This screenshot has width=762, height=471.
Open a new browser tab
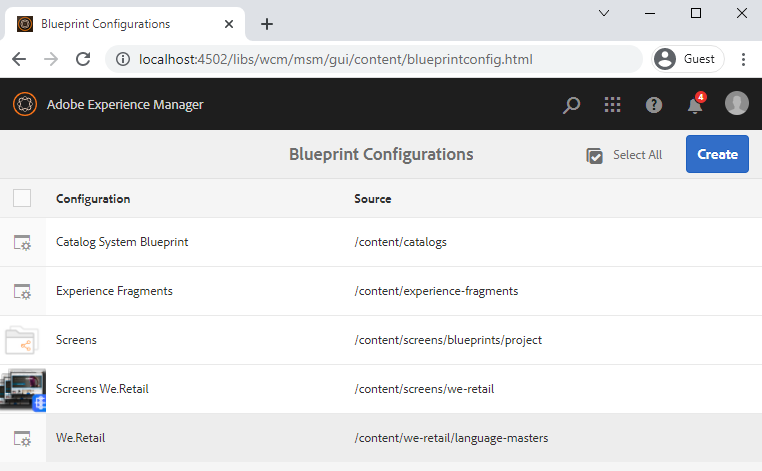click(x=267, y=24)
